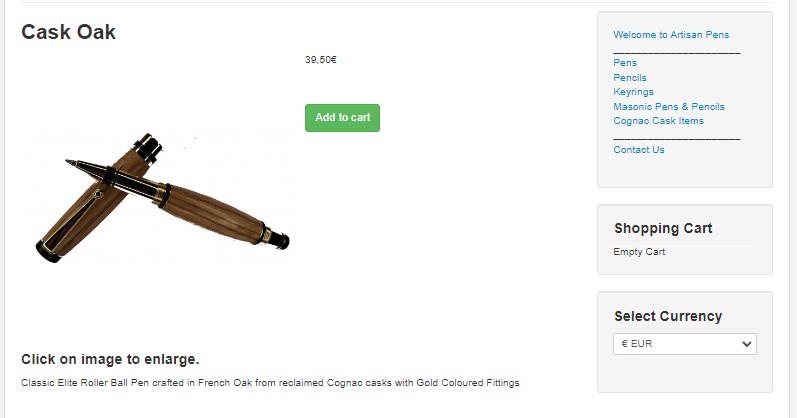The width and height of the screenshot is (797, 418).
Task: Click the 39,50€ price label
Action: point(321,59)
